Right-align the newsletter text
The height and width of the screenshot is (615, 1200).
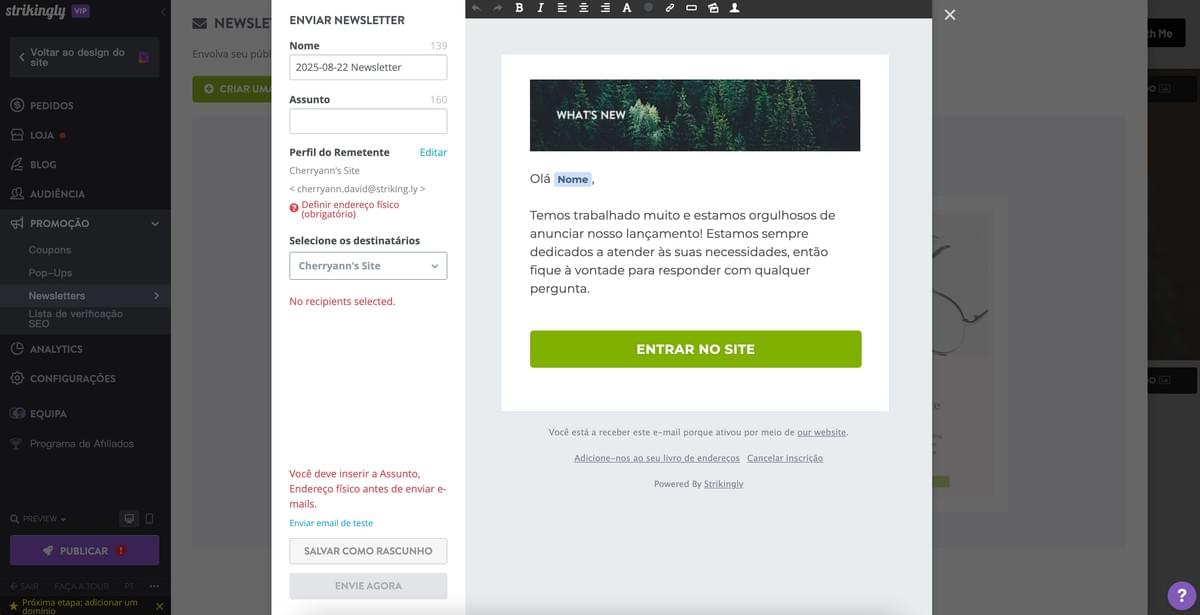coord(605,8)
